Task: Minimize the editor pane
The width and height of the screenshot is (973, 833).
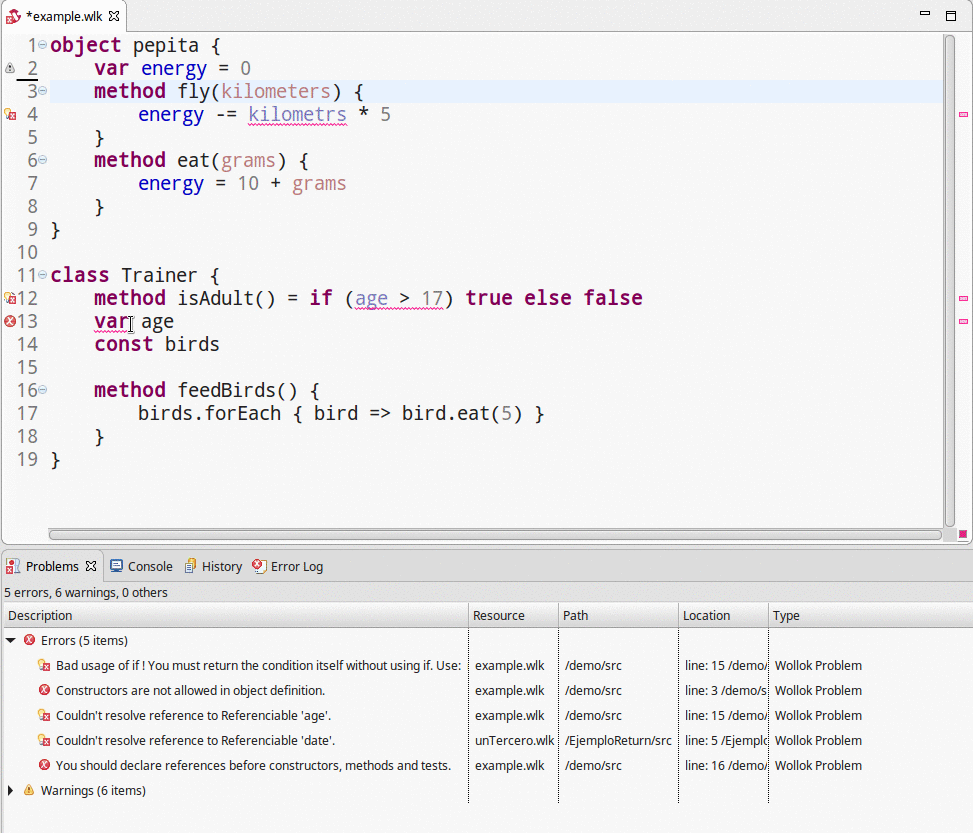Action: 925,14
